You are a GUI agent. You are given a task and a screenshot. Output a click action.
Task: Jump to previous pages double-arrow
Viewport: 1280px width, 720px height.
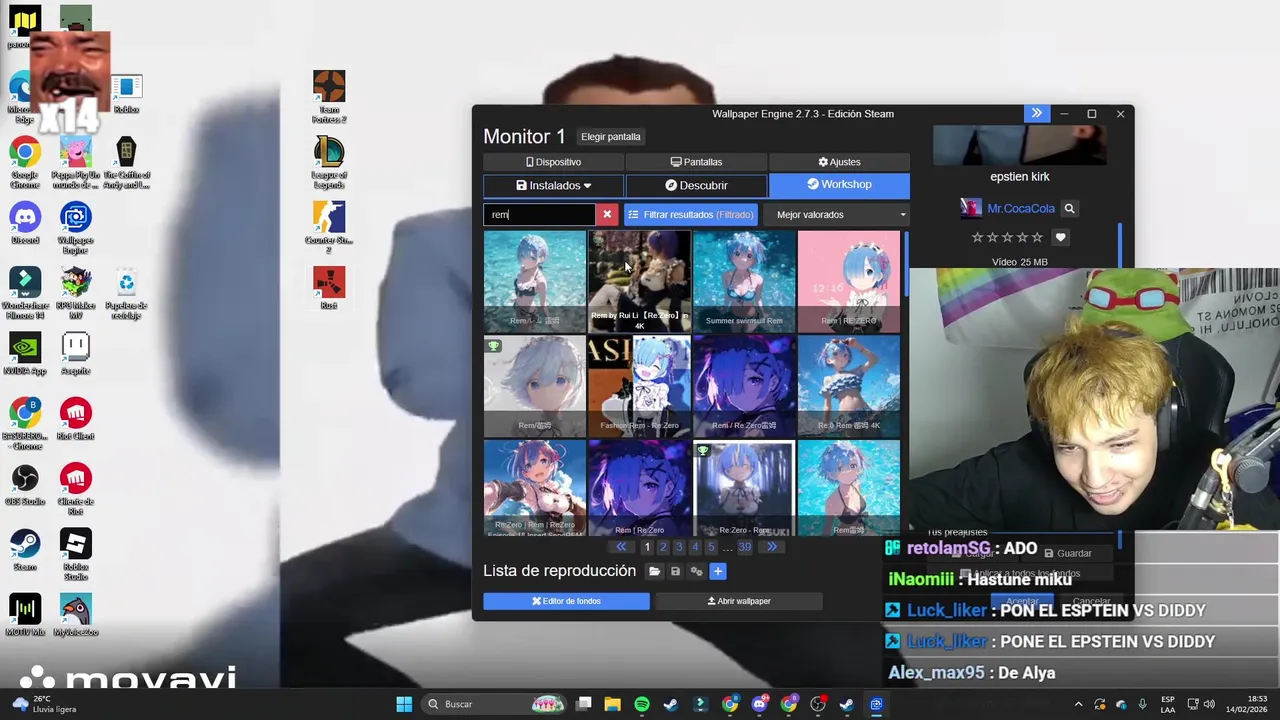(621, 547)
